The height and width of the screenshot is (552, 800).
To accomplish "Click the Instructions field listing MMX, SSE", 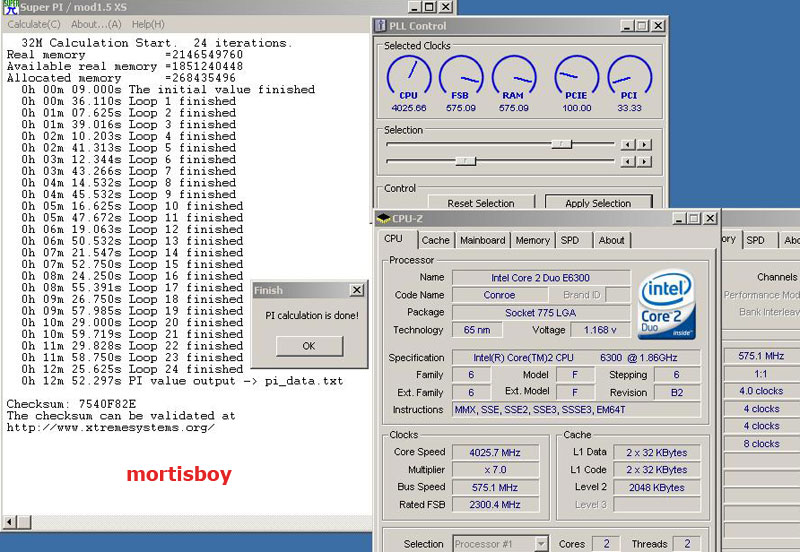I will (x=577, y=410).
